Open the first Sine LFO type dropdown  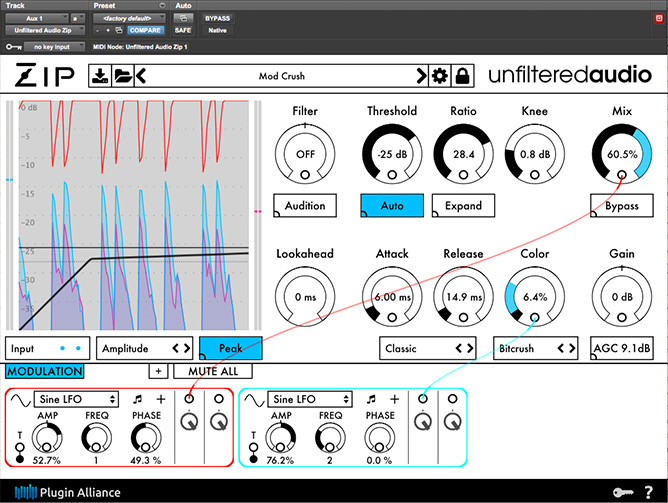pyautogui.click(x=76, y=399)
